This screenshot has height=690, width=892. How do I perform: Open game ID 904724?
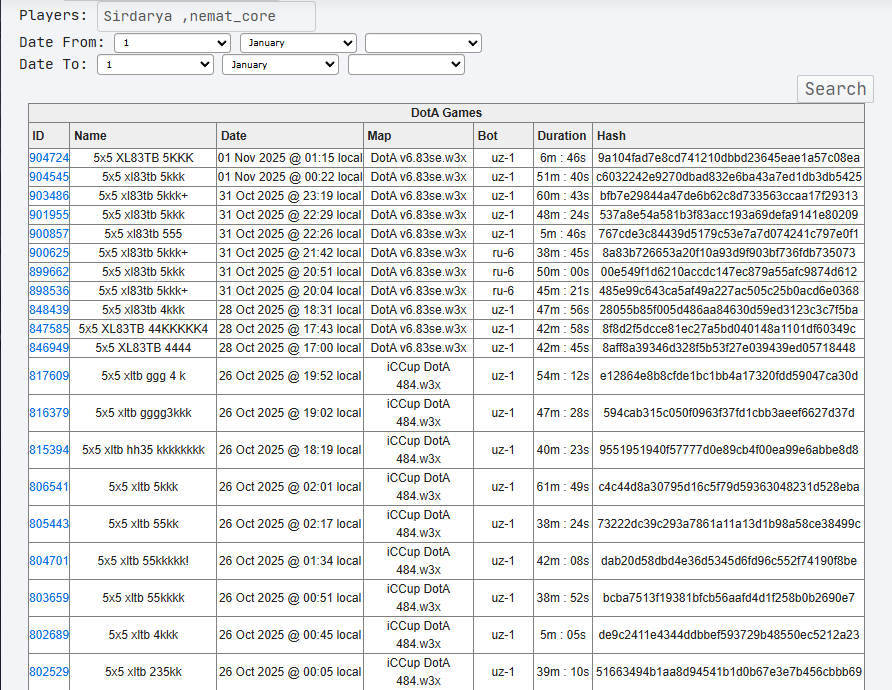49,158
